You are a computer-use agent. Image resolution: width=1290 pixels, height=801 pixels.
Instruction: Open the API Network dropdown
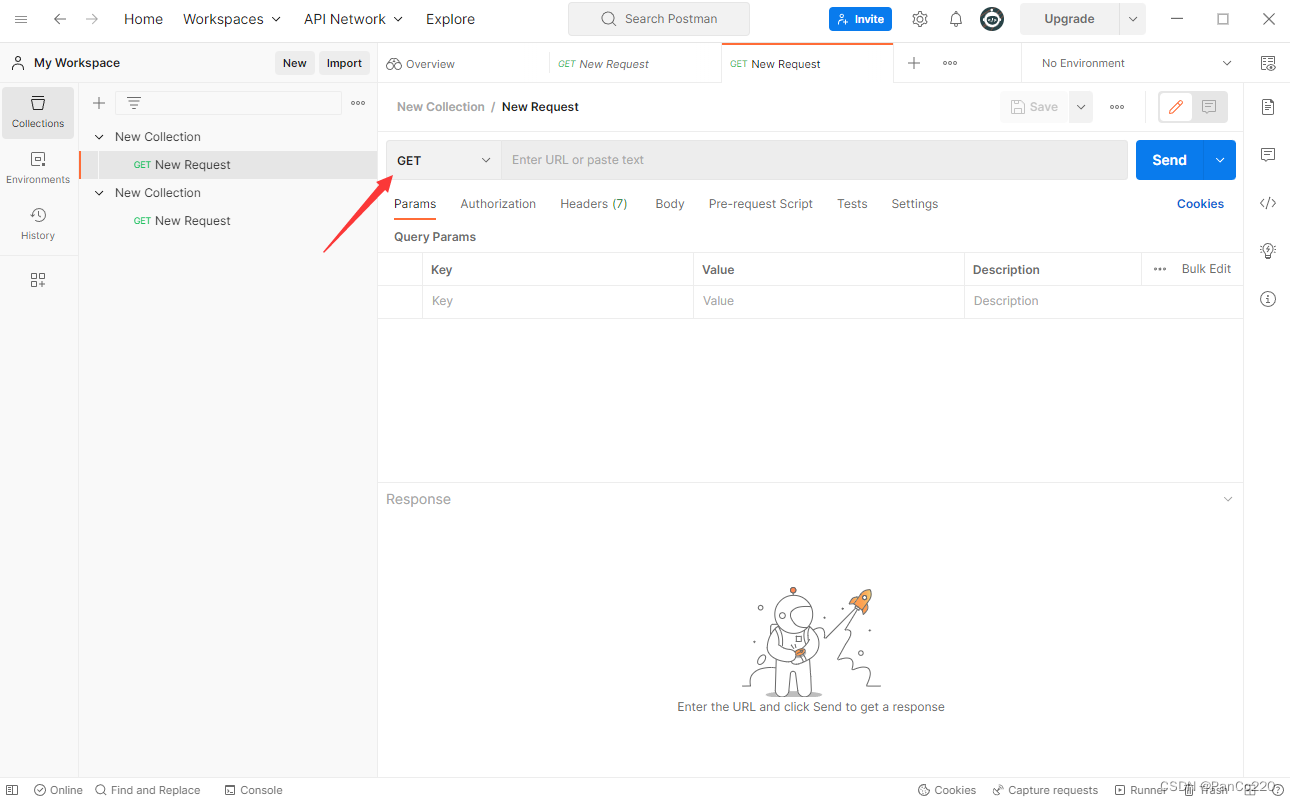[x=353, y=19]
